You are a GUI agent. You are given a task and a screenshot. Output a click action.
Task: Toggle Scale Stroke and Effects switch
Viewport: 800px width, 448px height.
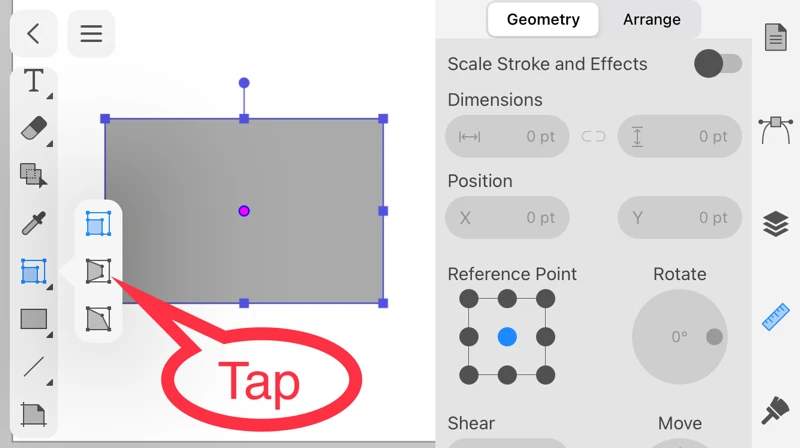click(717, 64)
